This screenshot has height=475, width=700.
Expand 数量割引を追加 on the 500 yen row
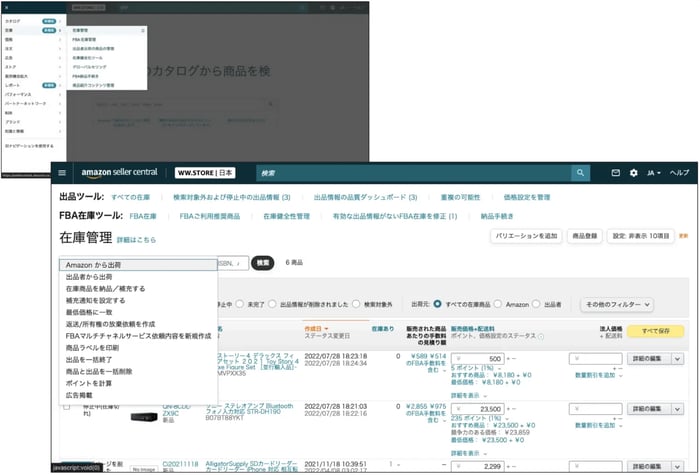tap(598, 375)
